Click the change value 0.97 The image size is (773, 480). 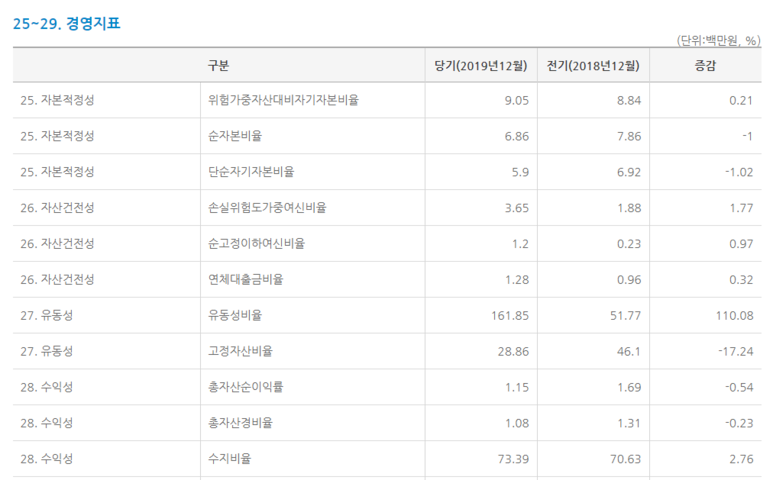pyautogui.click(x=741, y=244)
